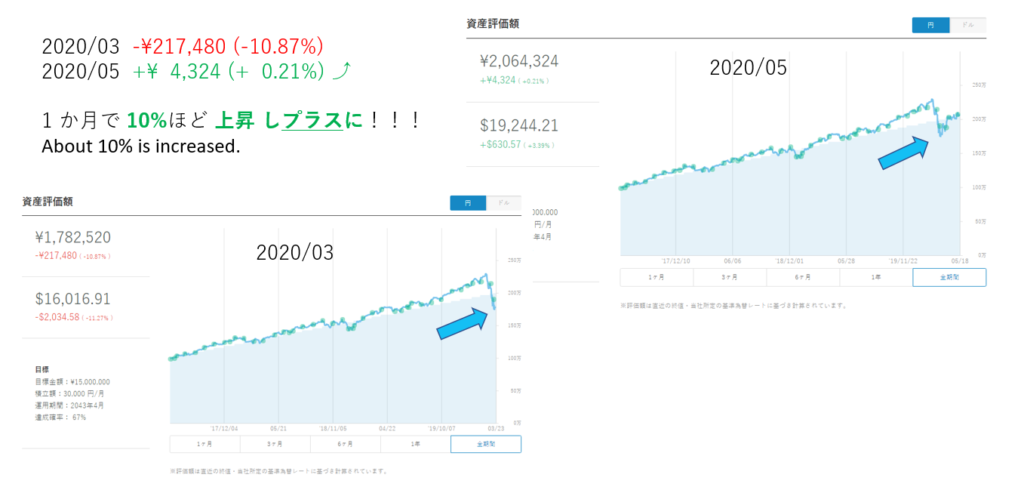Switch the 2020/05 chart to yen (円)
The image size is (1024, 493).
click(x=931, y=26)
